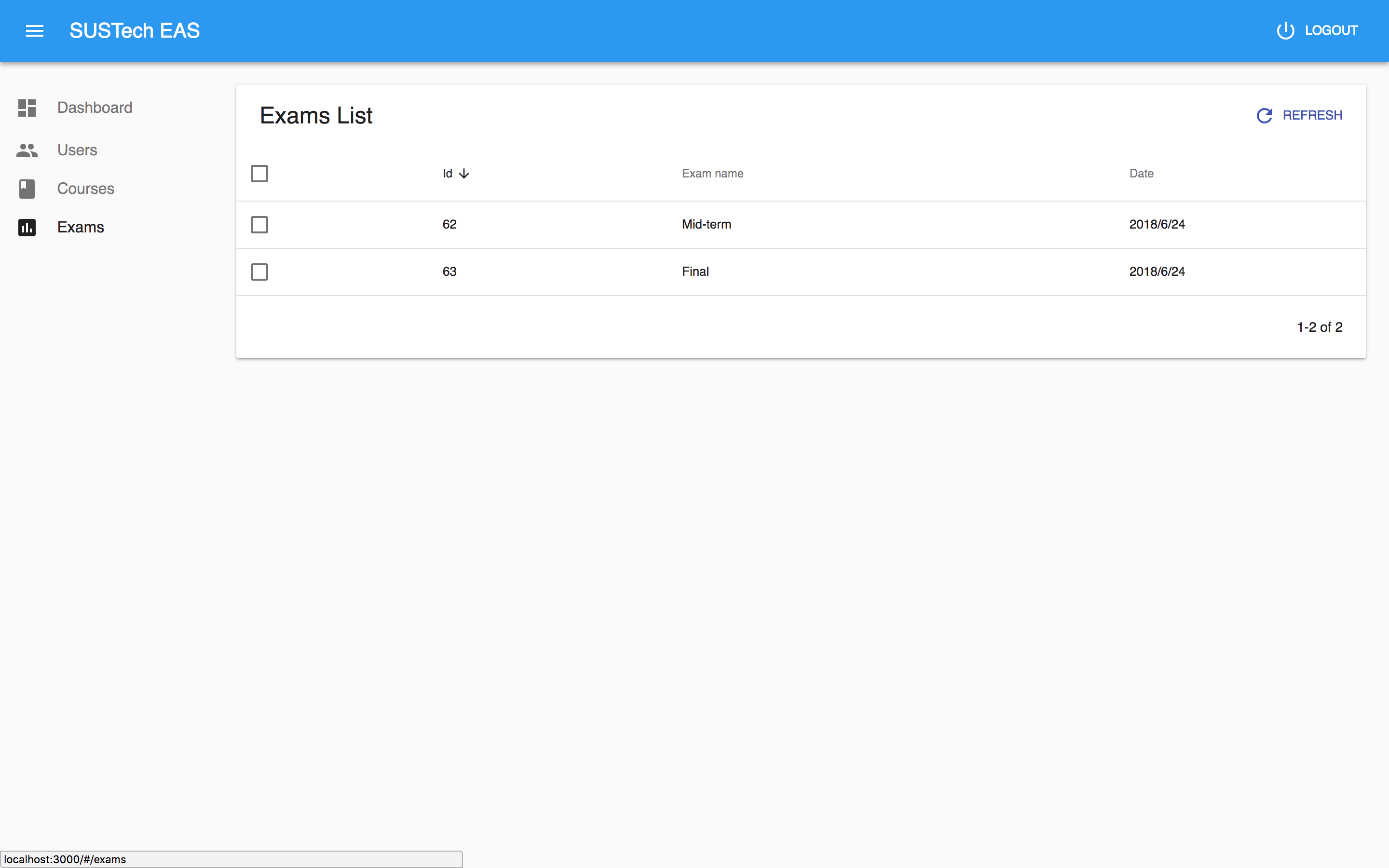Click the Courses book icon
This screenshot has height=868, width=1389.
(27, 189)
